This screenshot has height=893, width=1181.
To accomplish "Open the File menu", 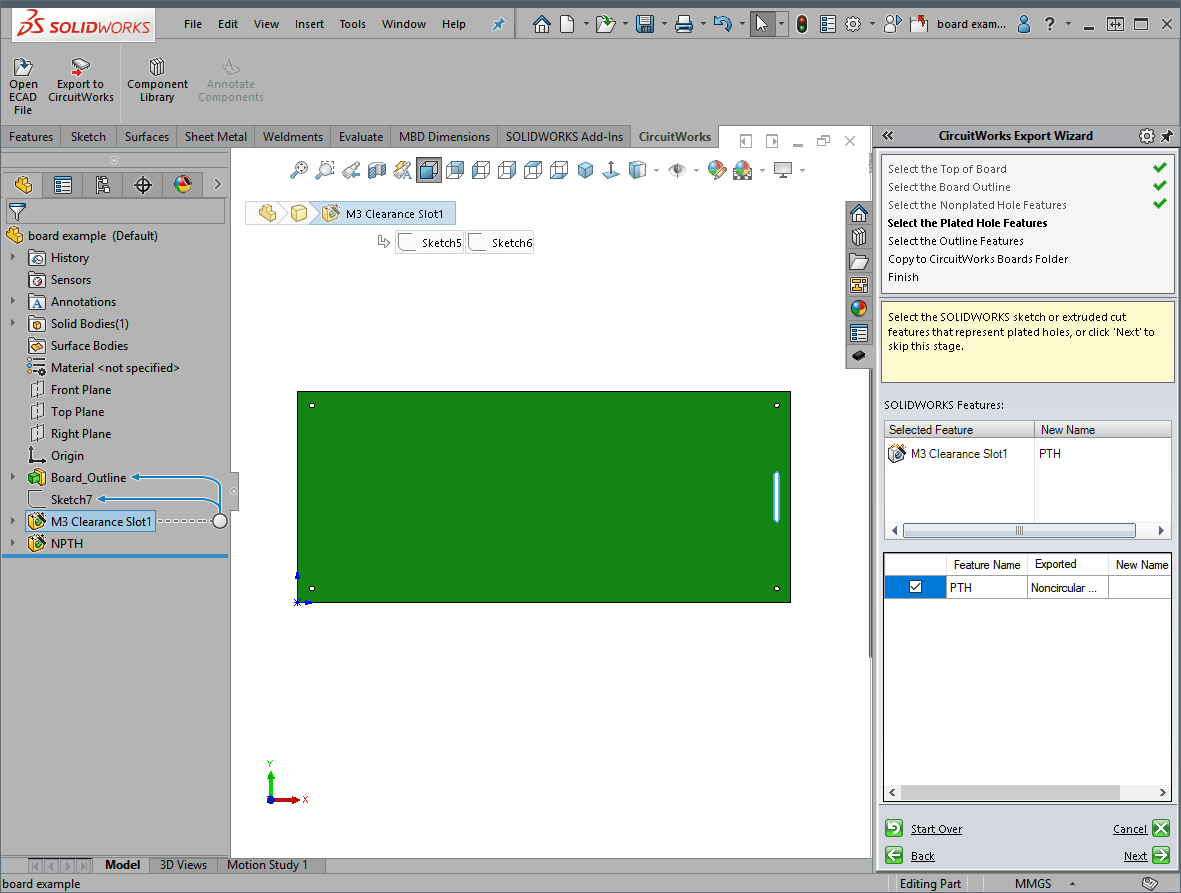I will tap(193, 24).
